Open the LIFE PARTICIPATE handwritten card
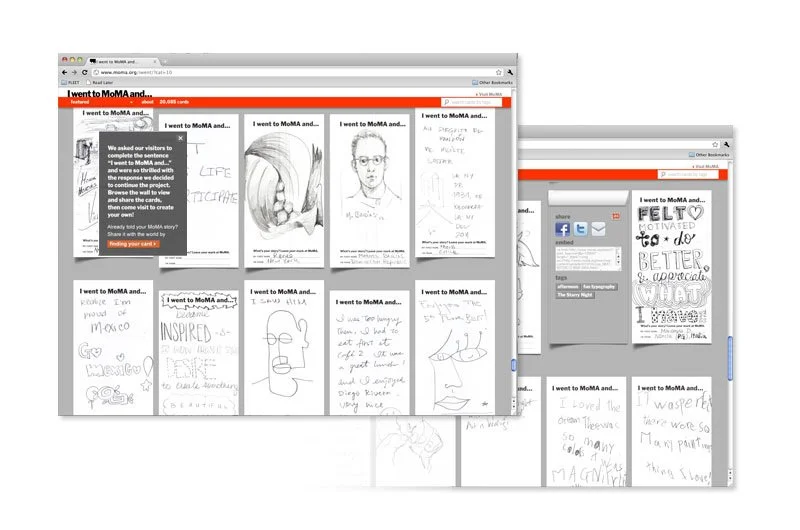The width and height of the screenshot is (800, 530). (213, 191)
